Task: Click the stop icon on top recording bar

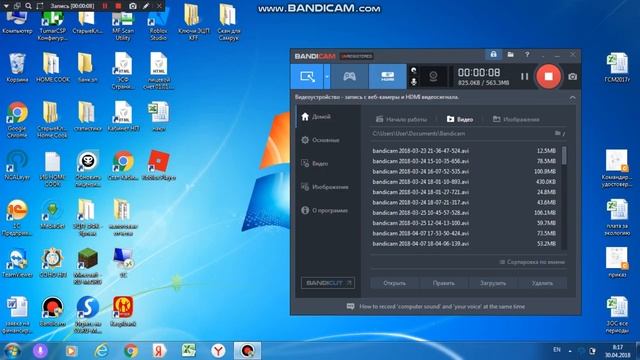Action: coord(118,6)
